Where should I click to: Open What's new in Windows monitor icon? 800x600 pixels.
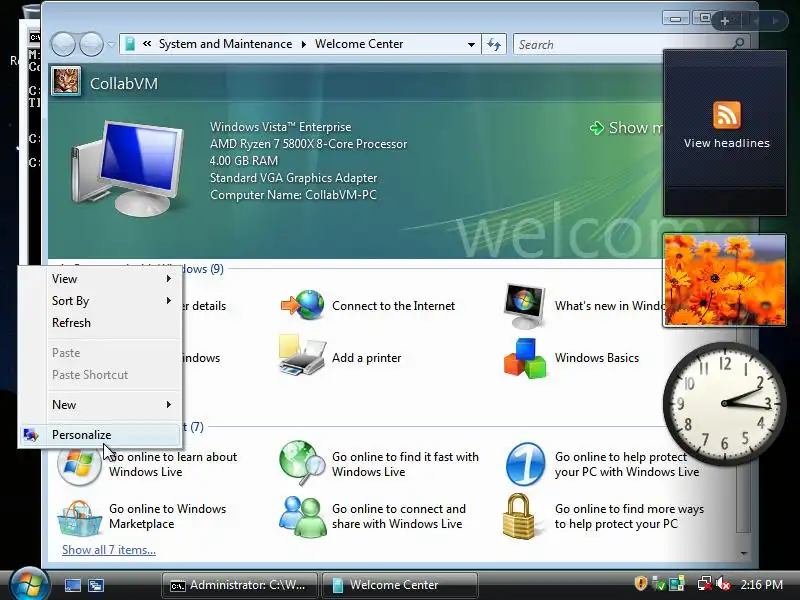pos(524,305)
